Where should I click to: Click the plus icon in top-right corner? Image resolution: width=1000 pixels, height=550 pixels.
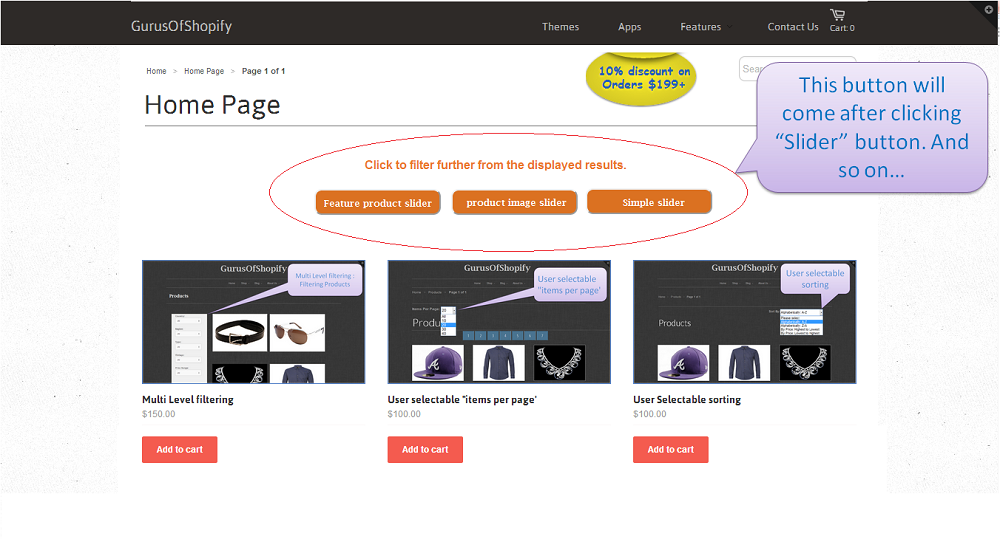click(x=989, y=9)
